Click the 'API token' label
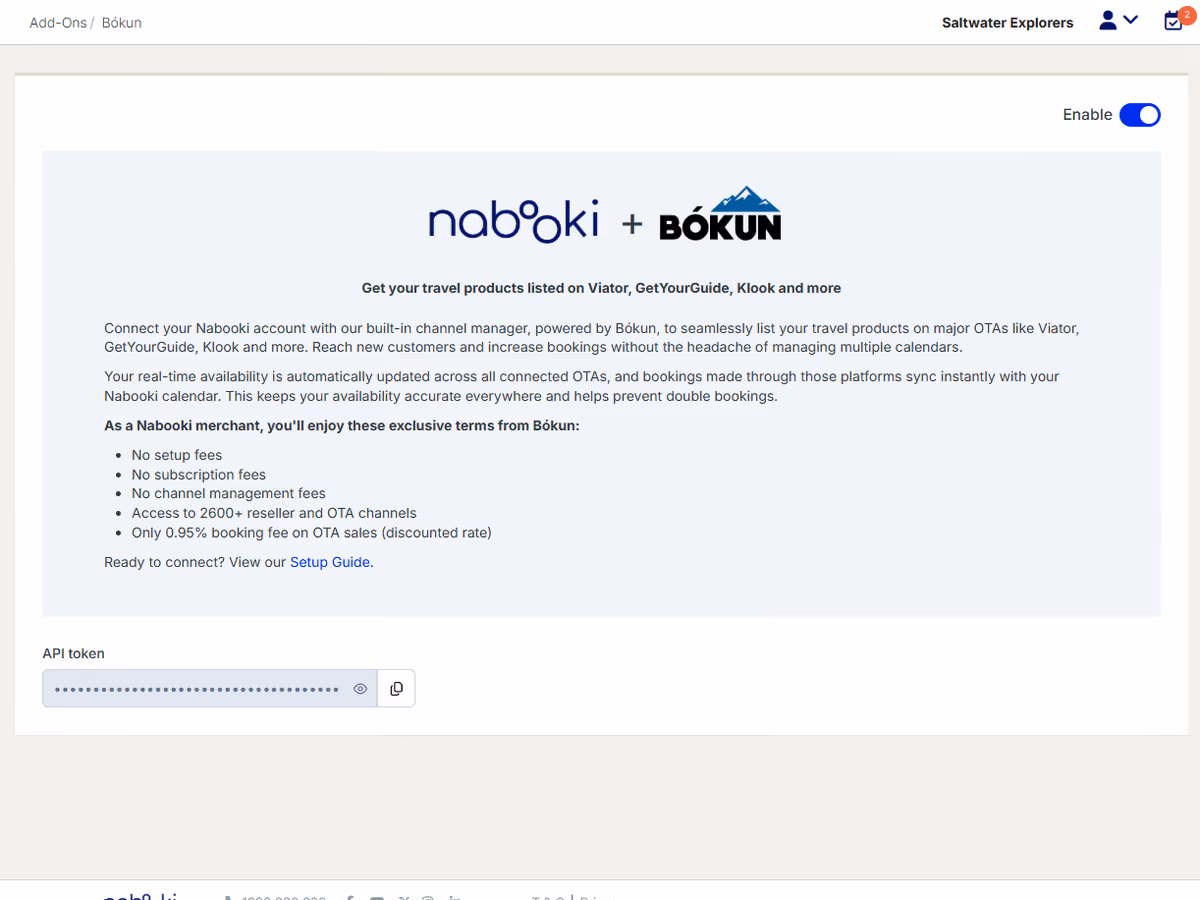 73,653
